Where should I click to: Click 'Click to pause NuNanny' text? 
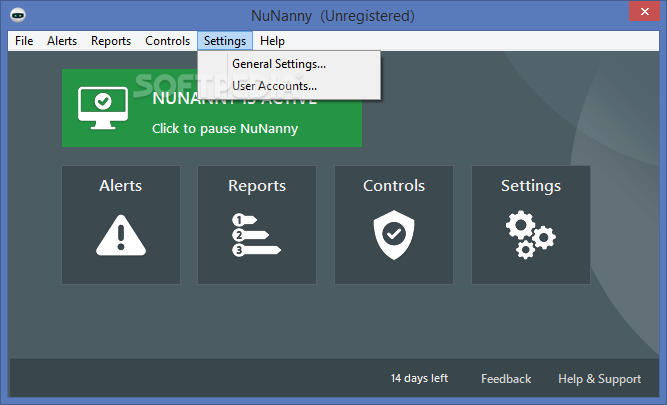pos(225,128)
